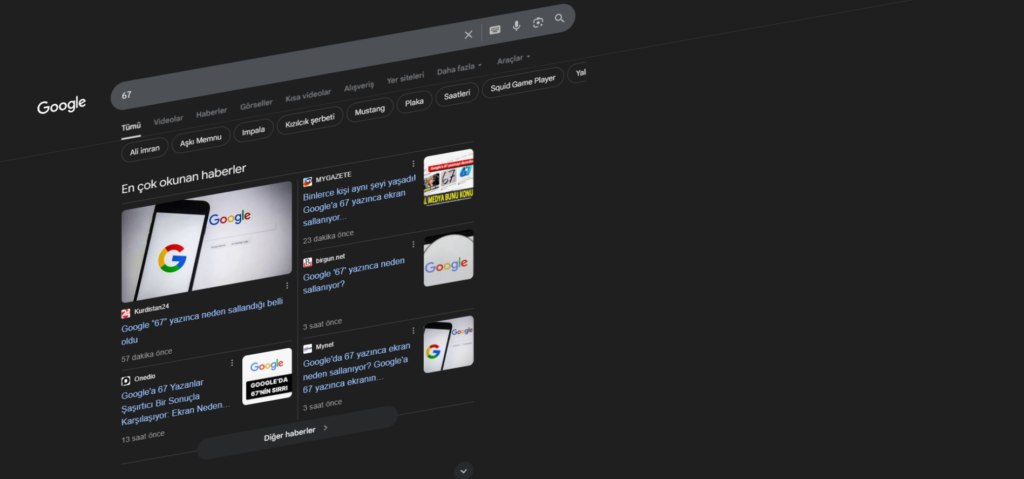
Task: Expand the Daha fazla dropdown
Action: [x=459, y=67]
